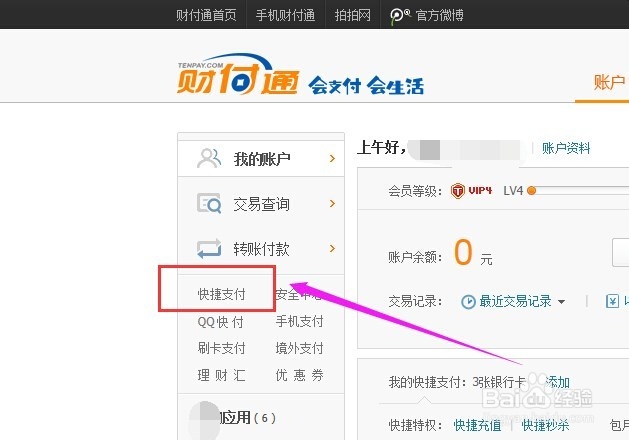The width and height of the screenshot is (629, 440).
Task: Click the clock icon beside 最近交易记录
Action: click(x=468, y=302)
